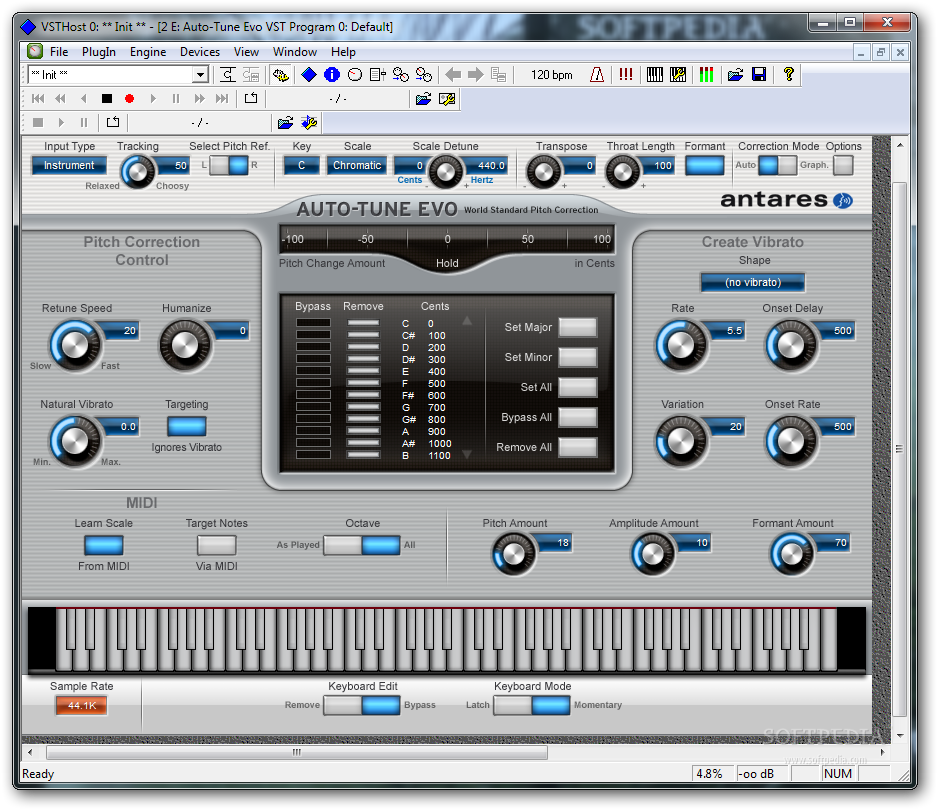Click the yellow question mark help icon
Screen dimensions: 938x810
[x=788, y=75]
